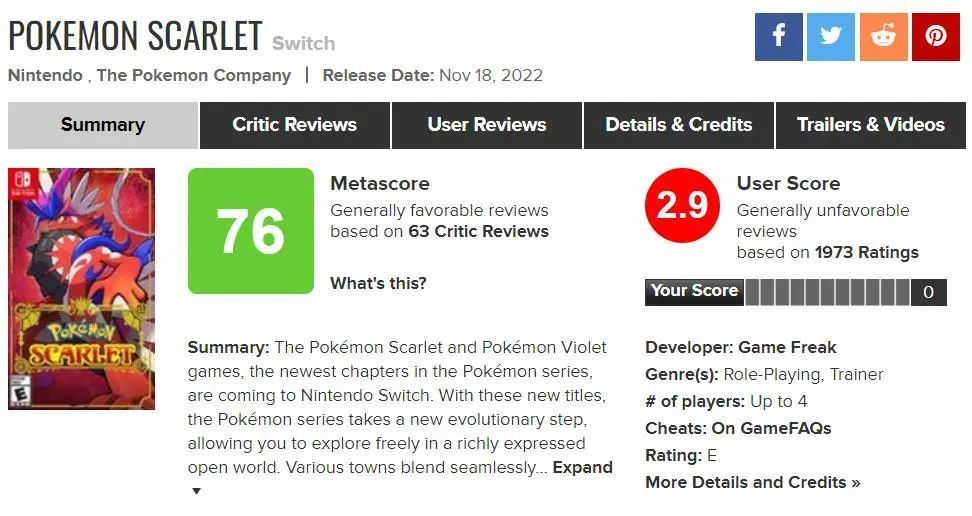The width and height of the screenshot is (972, 516).
Task: Click the red 2.9 user score circle
Action: (x=681, y=206)
